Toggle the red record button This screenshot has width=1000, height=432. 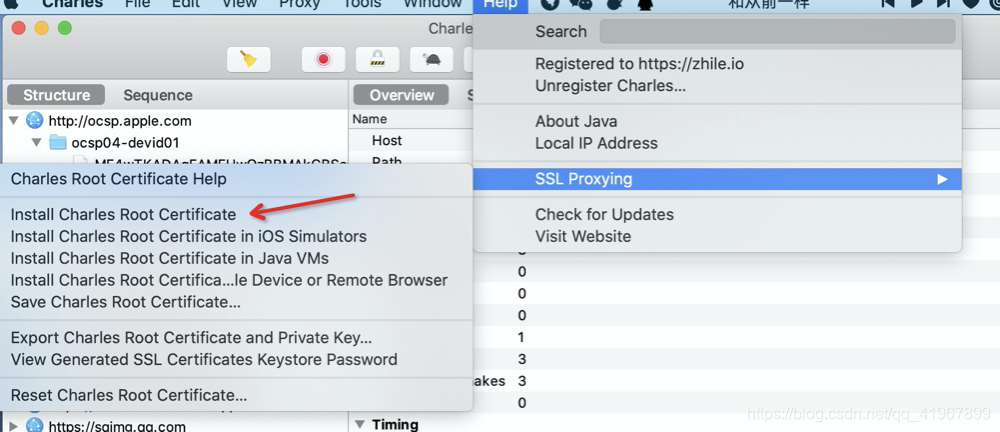pos(323,60)
